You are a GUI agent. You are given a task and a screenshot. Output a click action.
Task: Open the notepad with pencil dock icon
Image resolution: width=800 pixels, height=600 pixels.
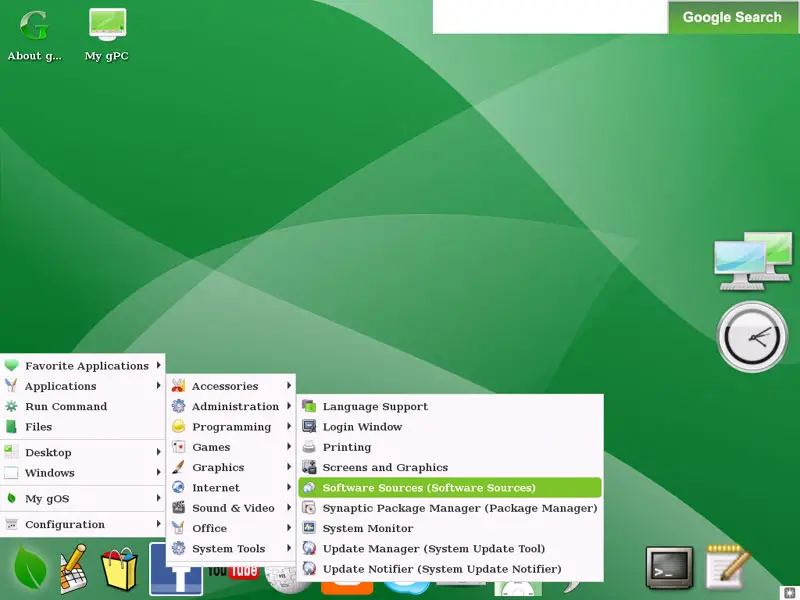[x=728, y=567]
